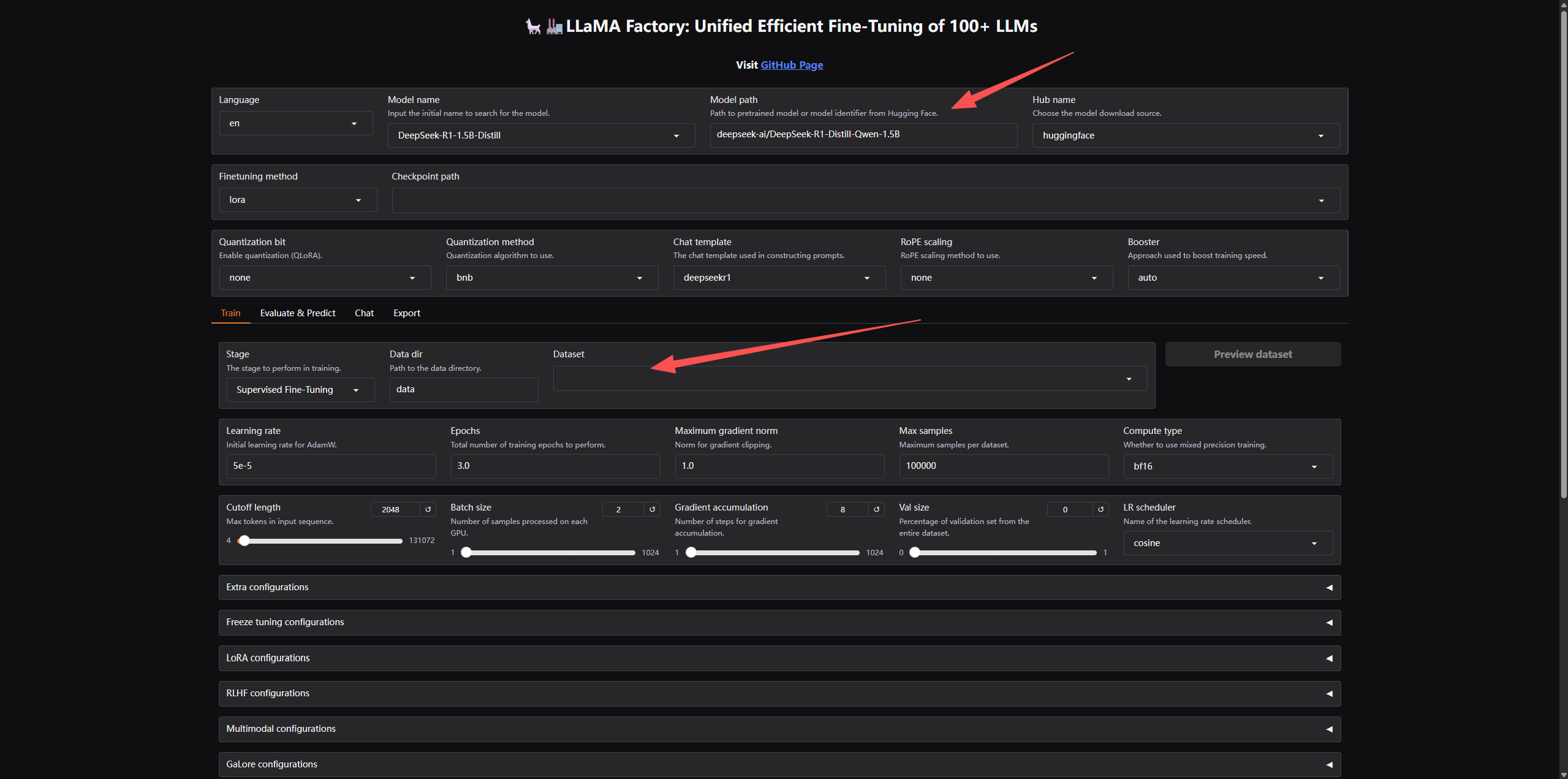Open the GitHub Page link
The height and width of the screenshot is (779, 1568).
click(x=792, y=65)
